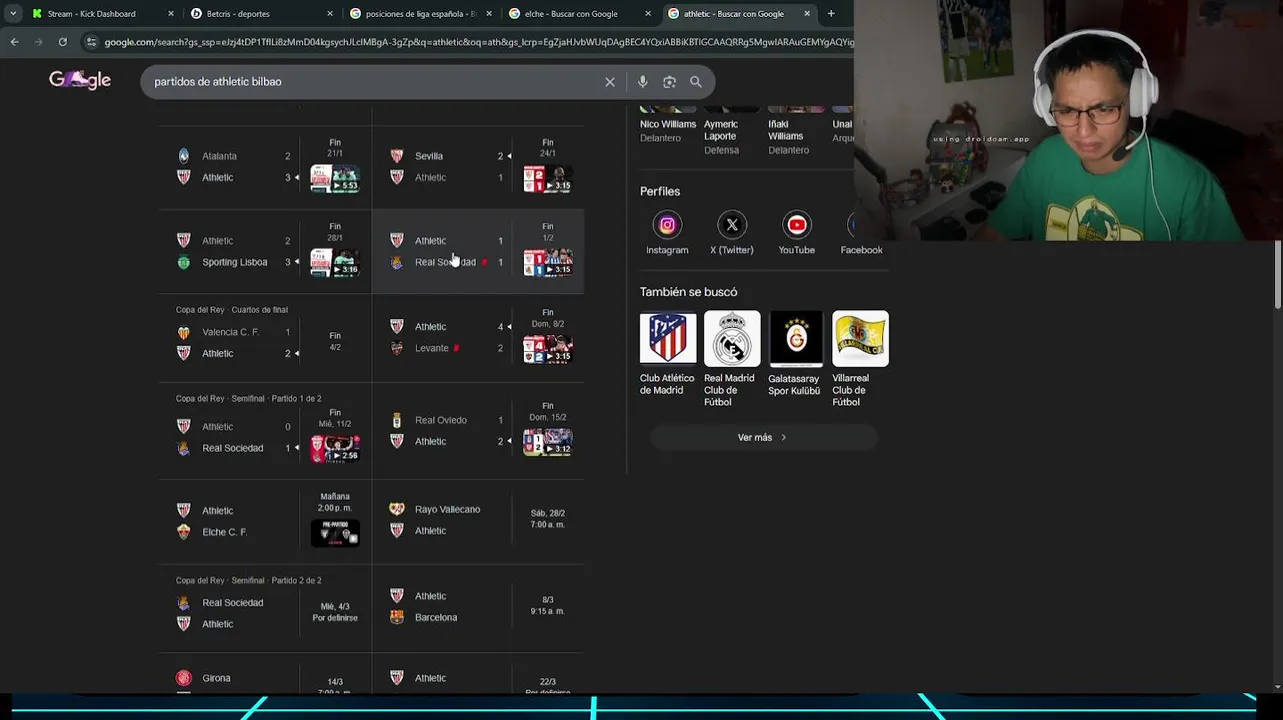Open Club Atlético de Madrid crest
Image resolution: width=1283 pixels, height=720 pixels.
(667, 338)
